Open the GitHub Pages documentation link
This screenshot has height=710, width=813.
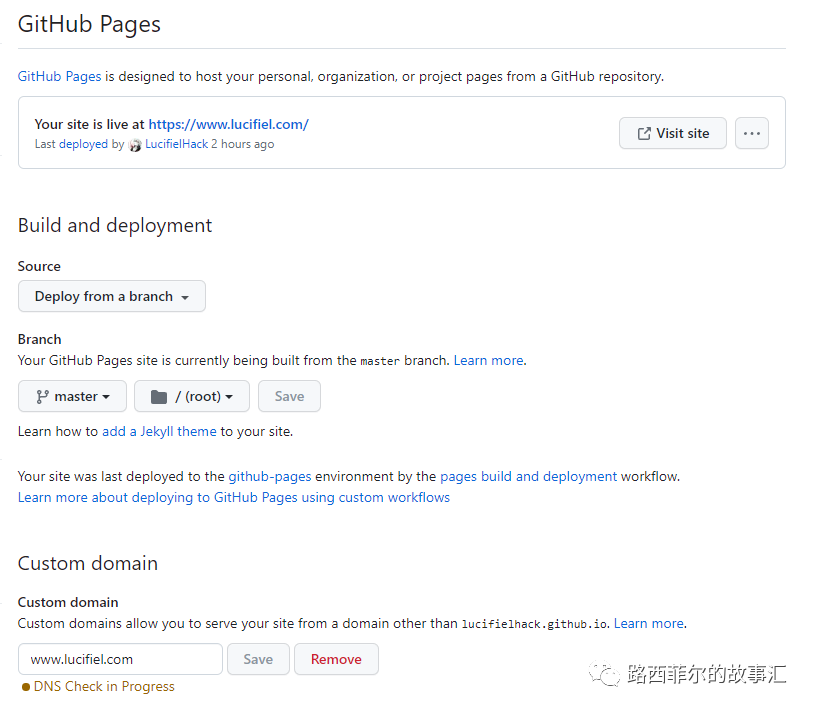59,76
